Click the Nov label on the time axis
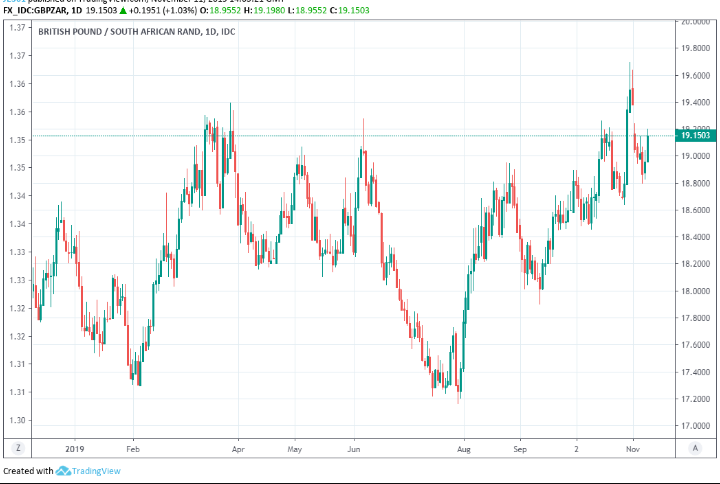 click(x=633, y=449)
